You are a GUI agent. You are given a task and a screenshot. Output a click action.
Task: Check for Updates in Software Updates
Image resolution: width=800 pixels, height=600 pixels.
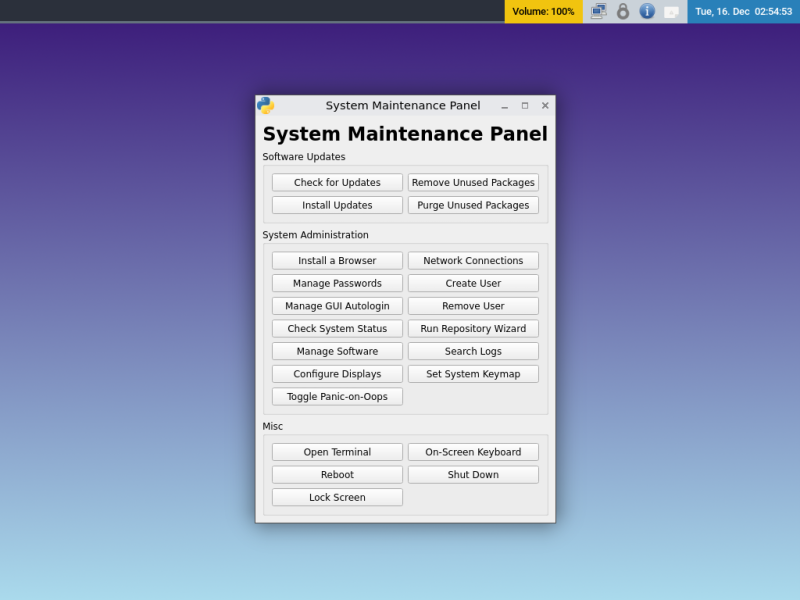(337, 182)
